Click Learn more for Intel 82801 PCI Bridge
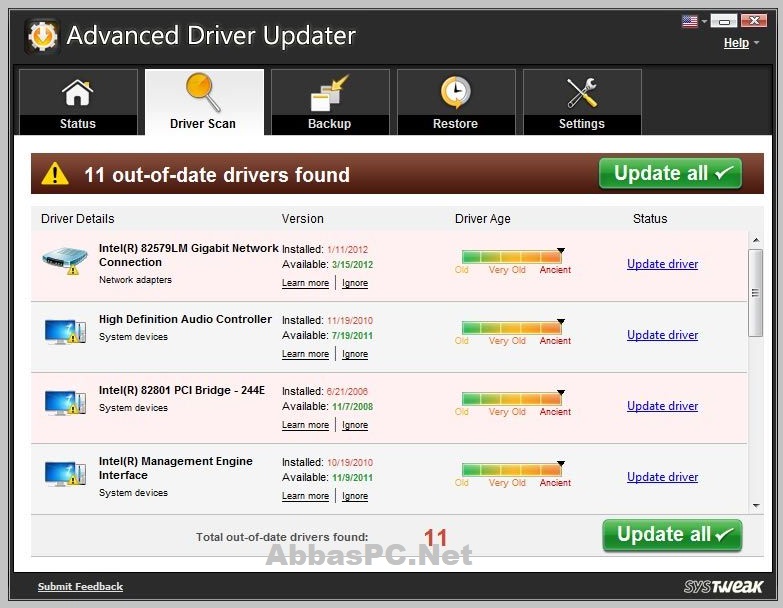The image size is (783, 608). coord(305,424)
